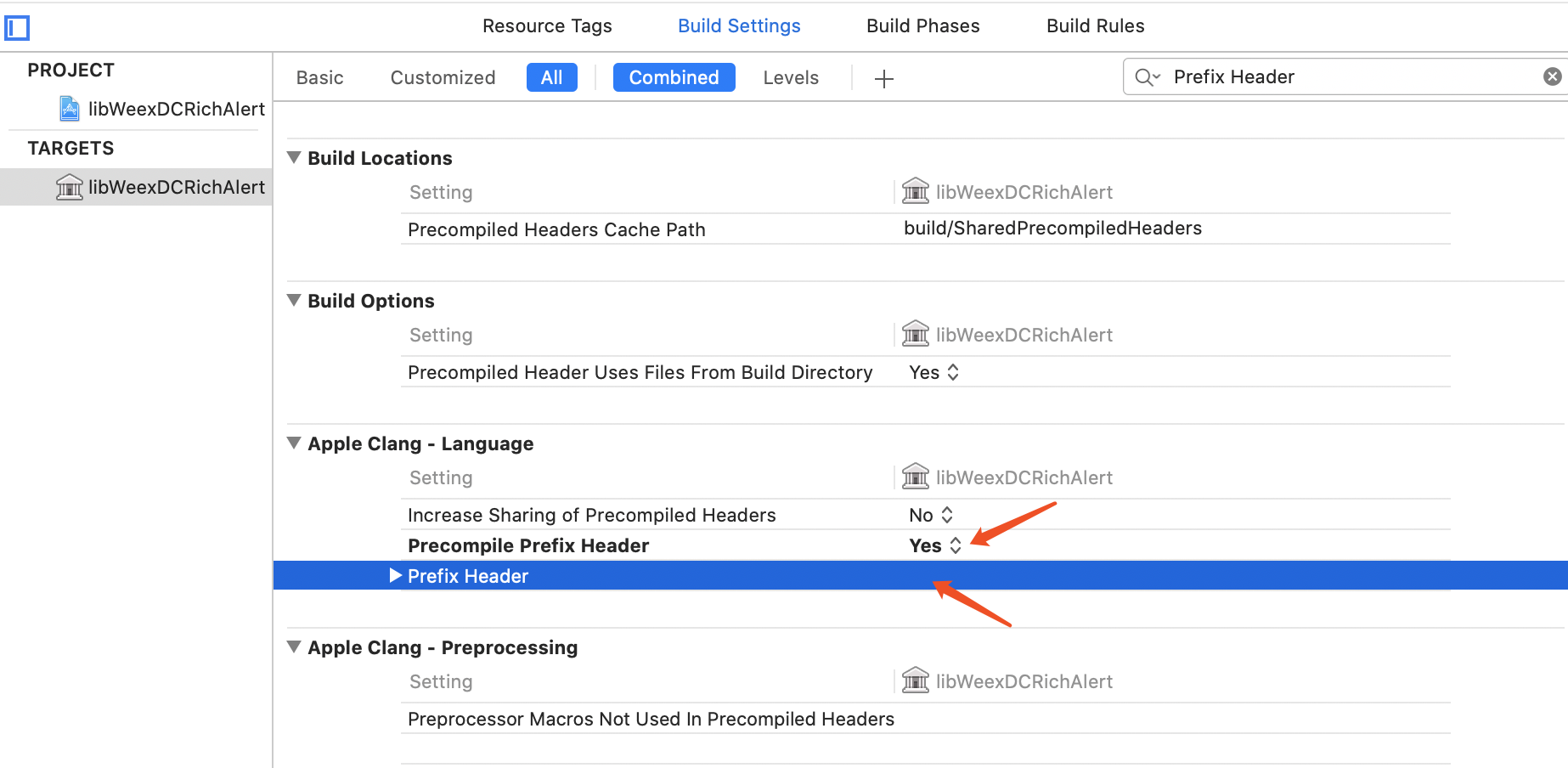The height and width of the screenshot is (768, 1568).
Task: Click the libWeexDCRichAlert project file icon
Action: click(x=70, y=109)
